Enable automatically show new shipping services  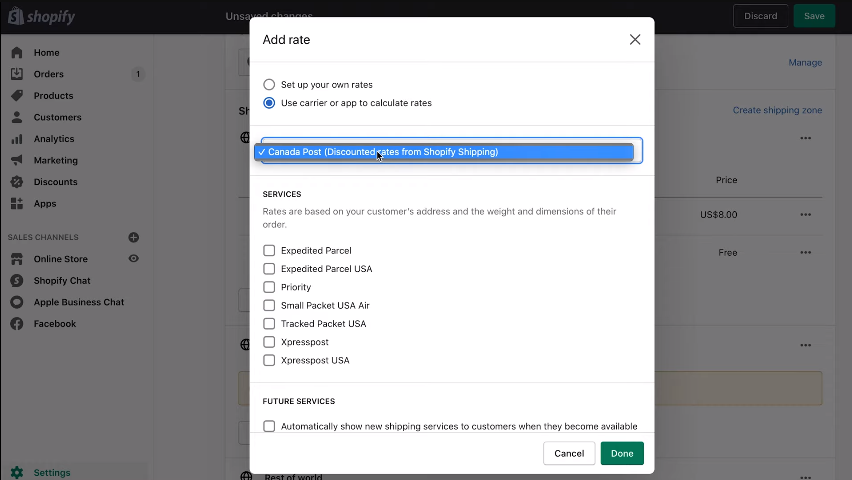[269, 426]
